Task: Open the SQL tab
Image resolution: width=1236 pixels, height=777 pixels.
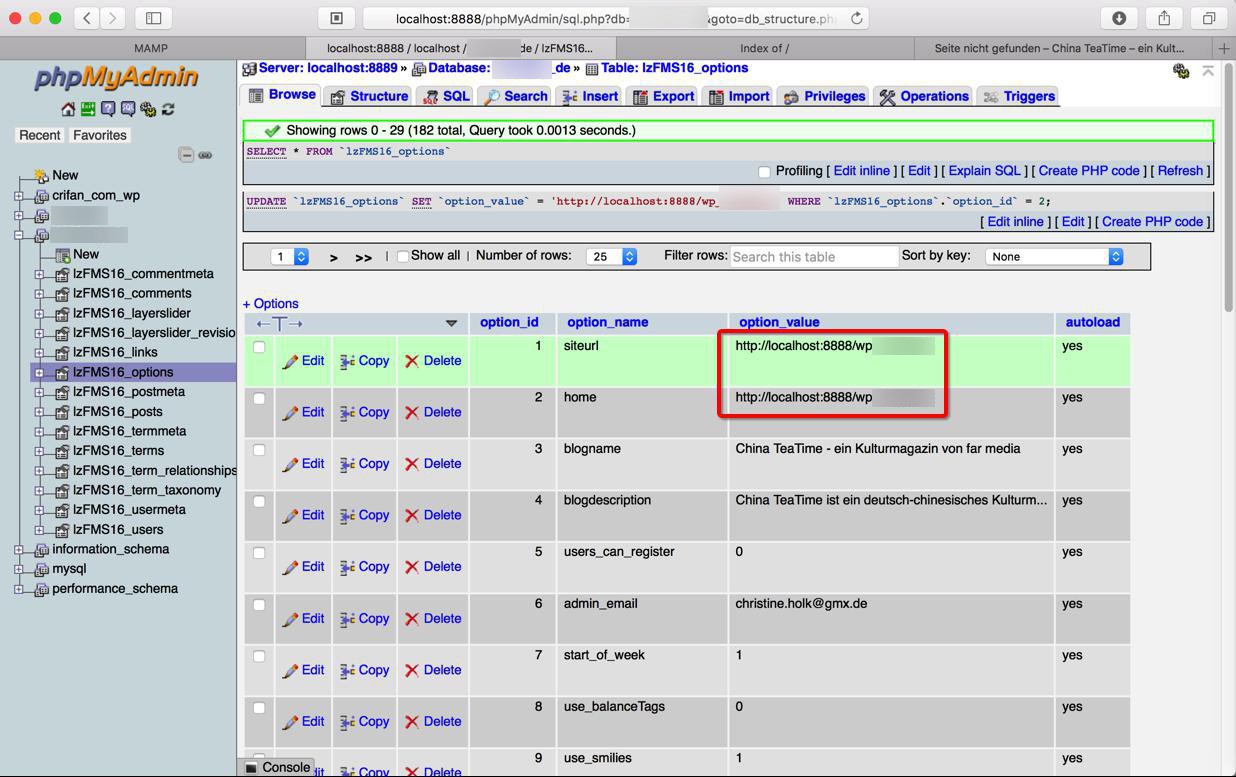Action: point(446,96)
